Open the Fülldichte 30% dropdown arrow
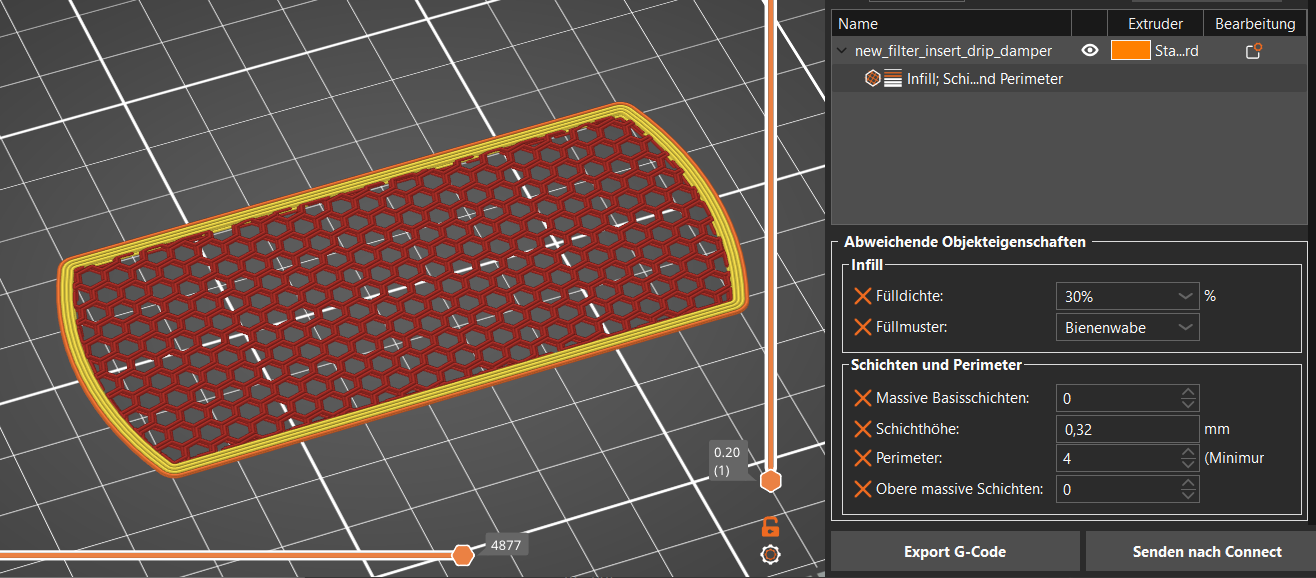The width and height of the screenshot is (1316, 578). pos(1185,297)
